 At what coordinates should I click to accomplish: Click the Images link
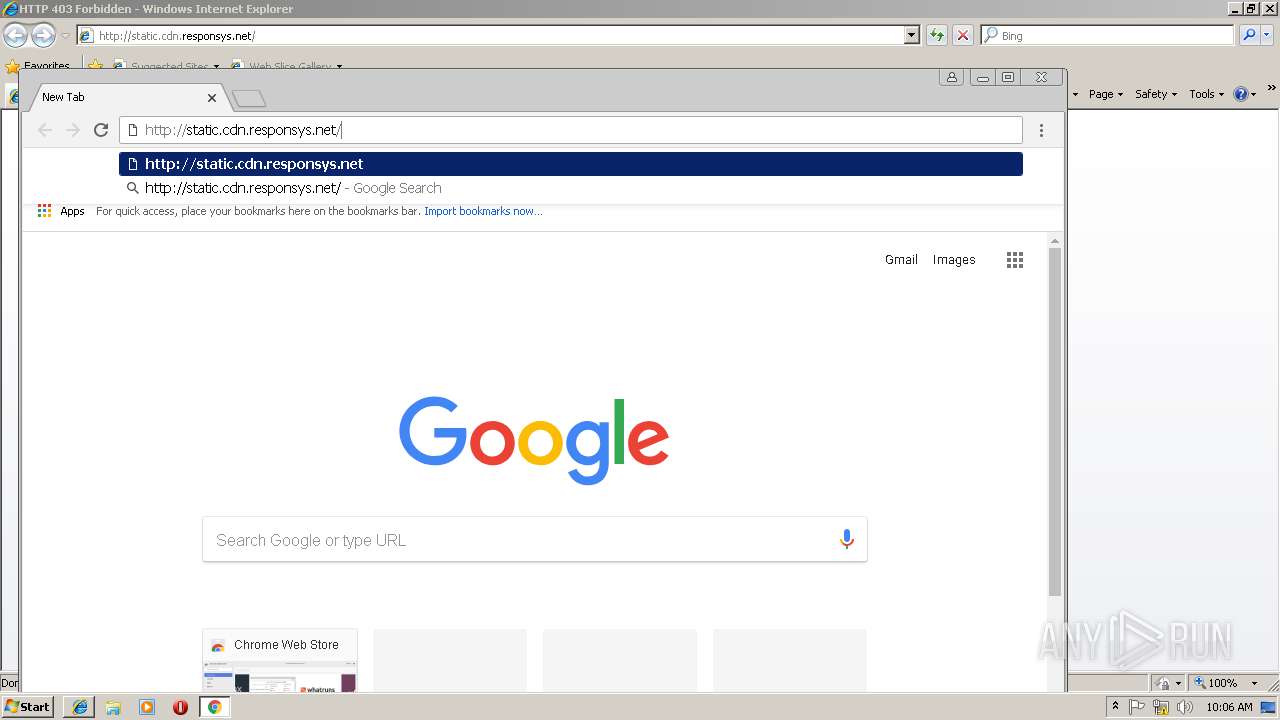(954, 260)
